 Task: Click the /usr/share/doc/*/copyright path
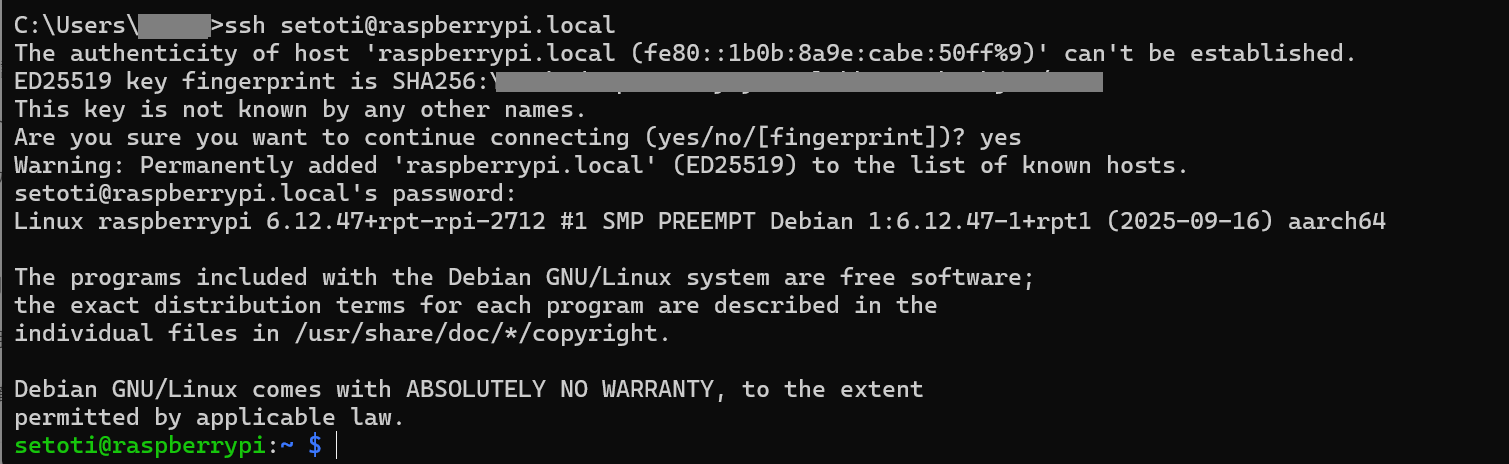point(482,333)
